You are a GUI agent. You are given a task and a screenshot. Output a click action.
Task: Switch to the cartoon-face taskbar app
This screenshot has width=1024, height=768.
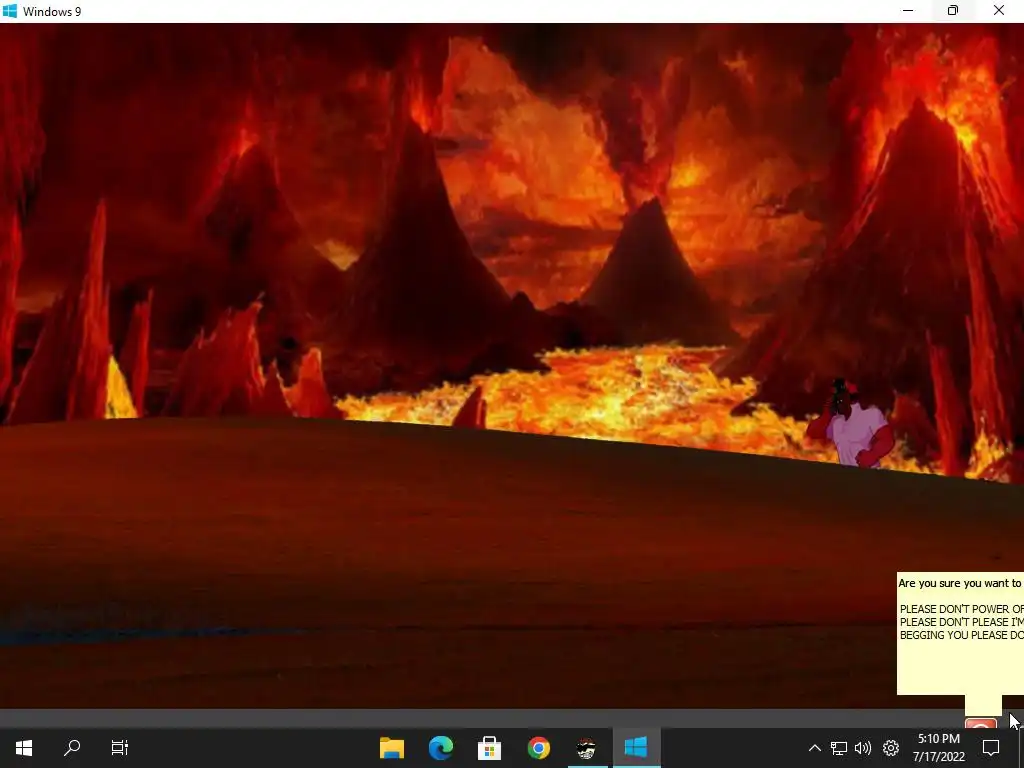point(586,748)
